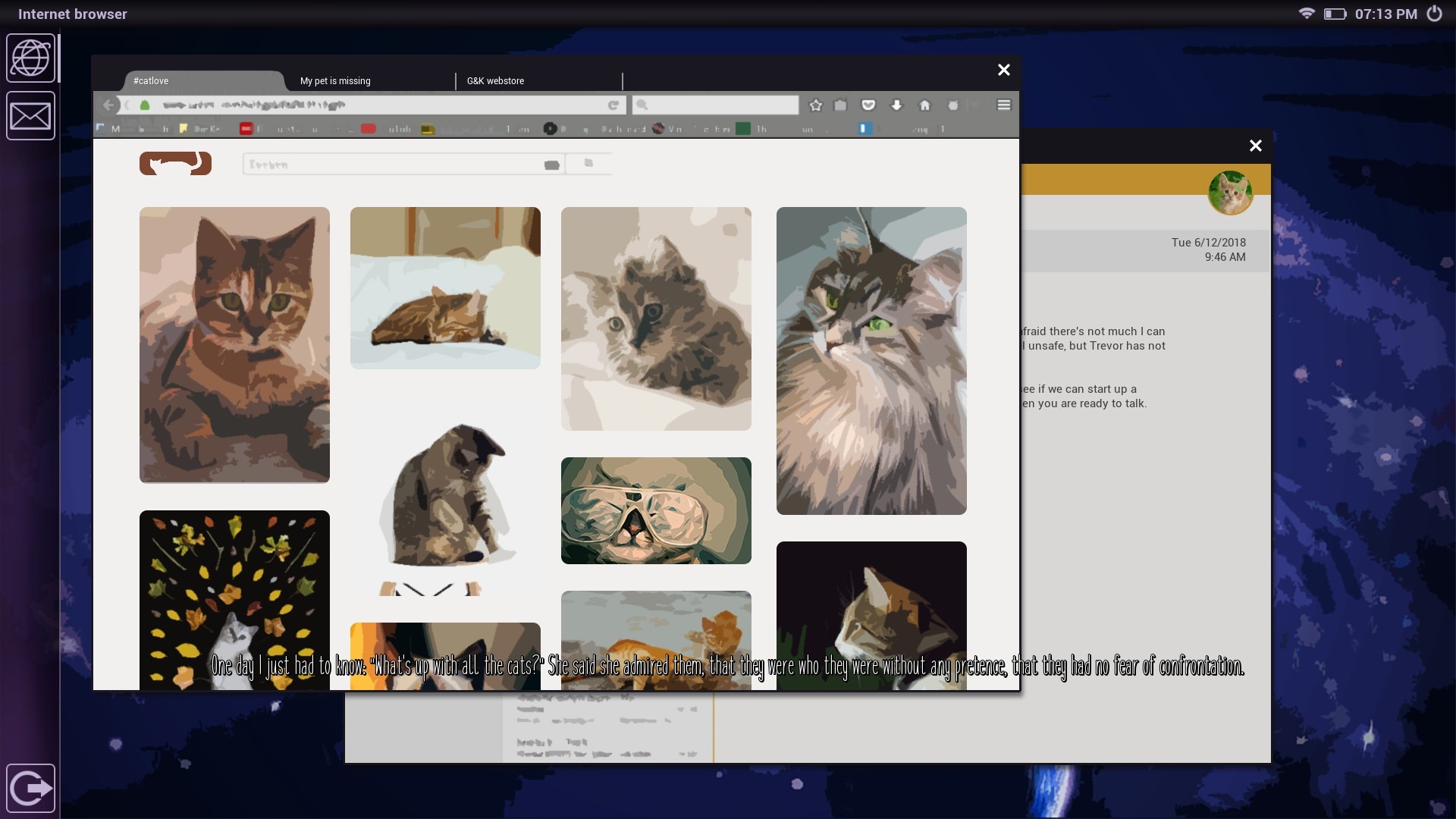Click the browser search box
Viewport: 1456px width, 819px height.
(x=717, y=105)
